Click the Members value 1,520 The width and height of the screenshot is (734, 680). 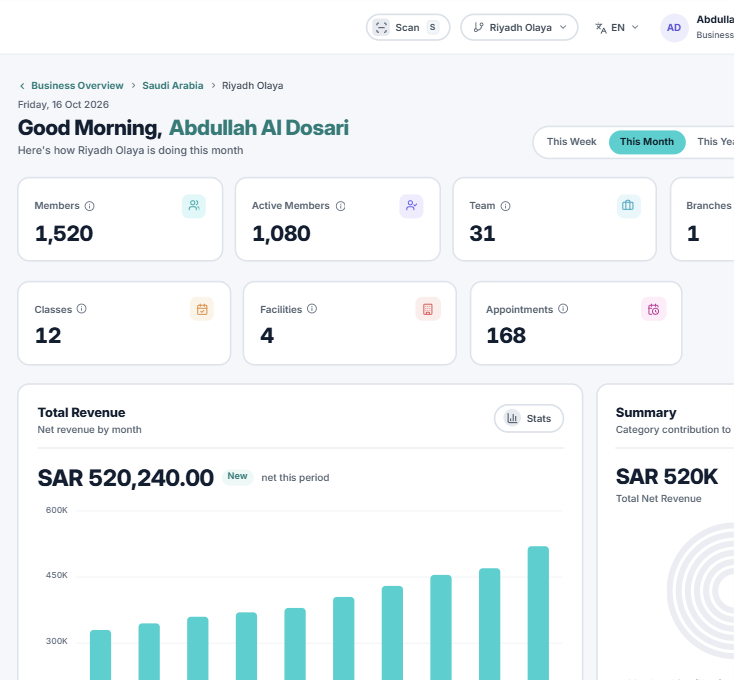64,234
